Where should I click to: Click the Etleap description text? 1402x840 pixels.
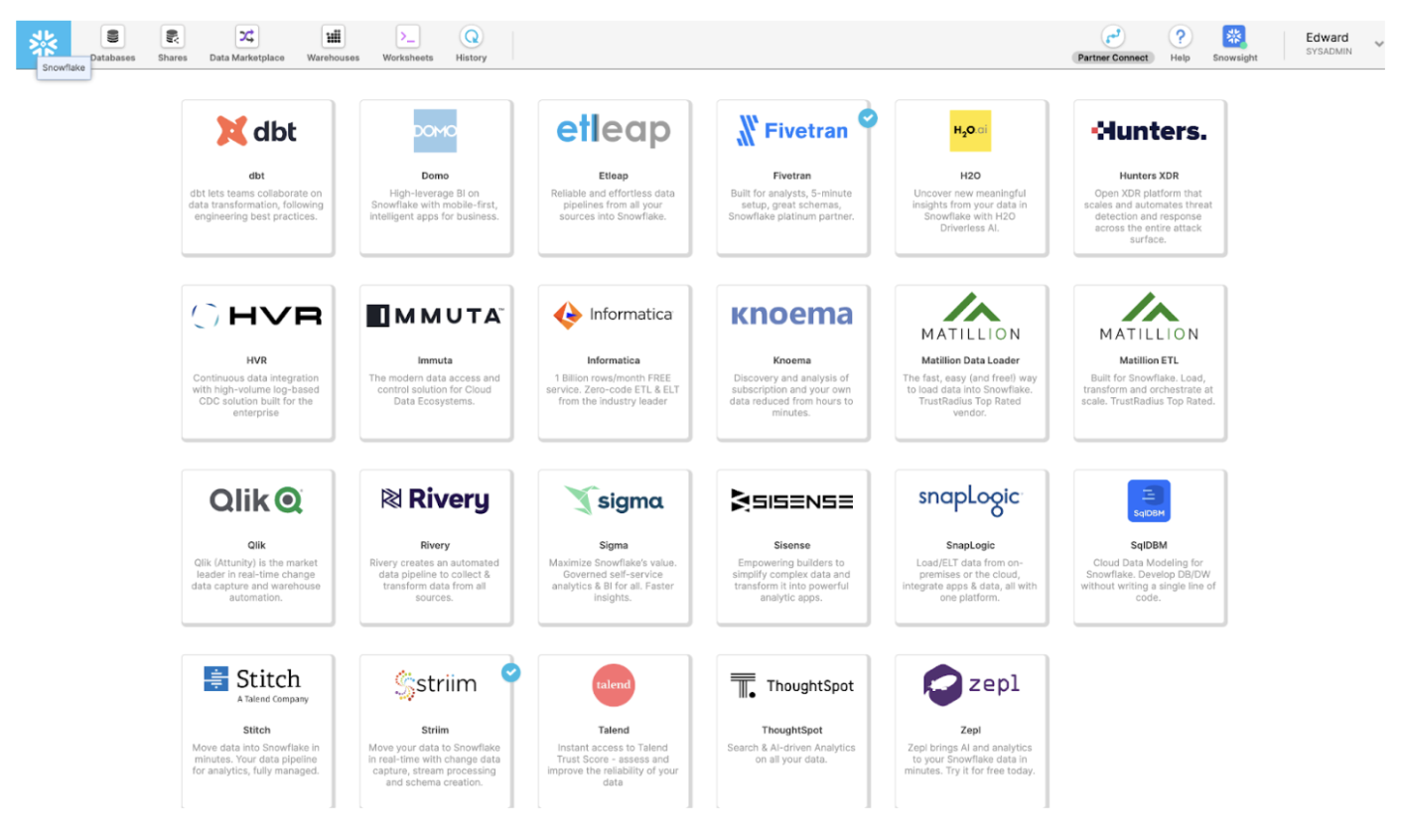(x=613, y=205)
